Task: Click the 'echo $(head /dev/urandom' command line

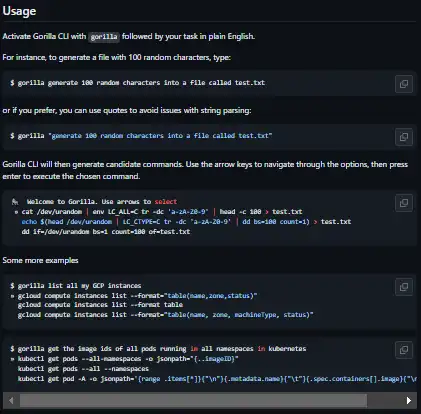Action: [x=186, y=222]
